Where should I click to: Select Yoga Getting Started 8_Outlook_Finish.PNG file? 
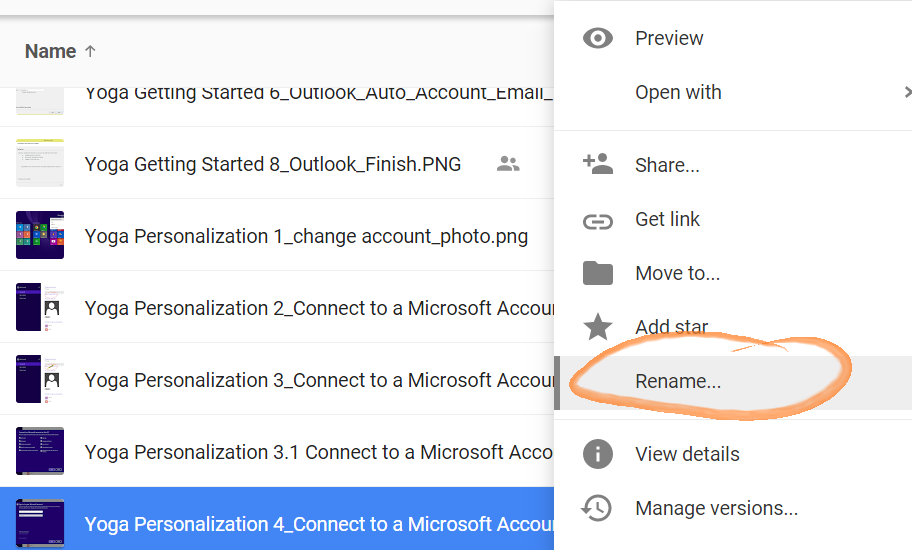[272, 164]
